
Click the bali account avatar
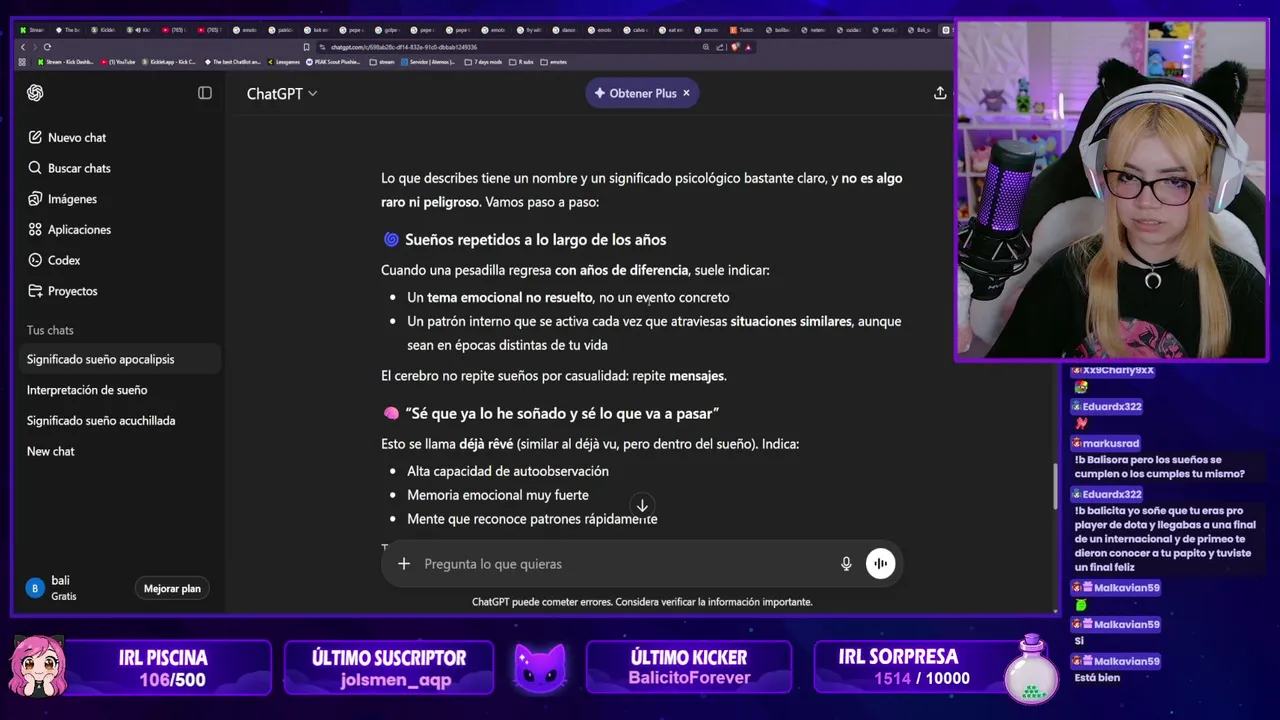point(35,588)
